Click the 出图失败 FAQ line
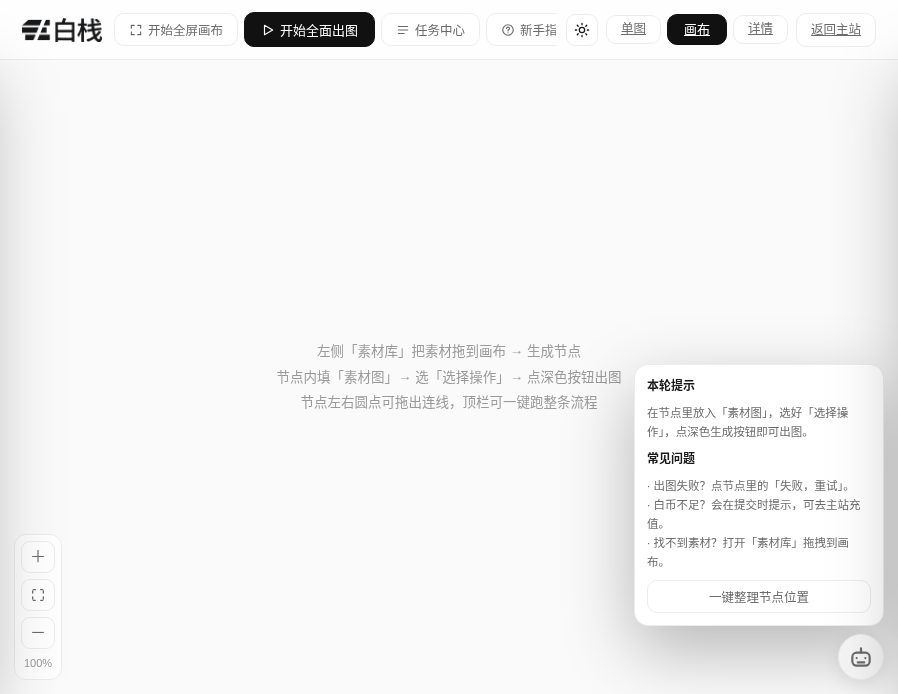The height and width of the screenshot is (694, 898). [x=751, y=486]
